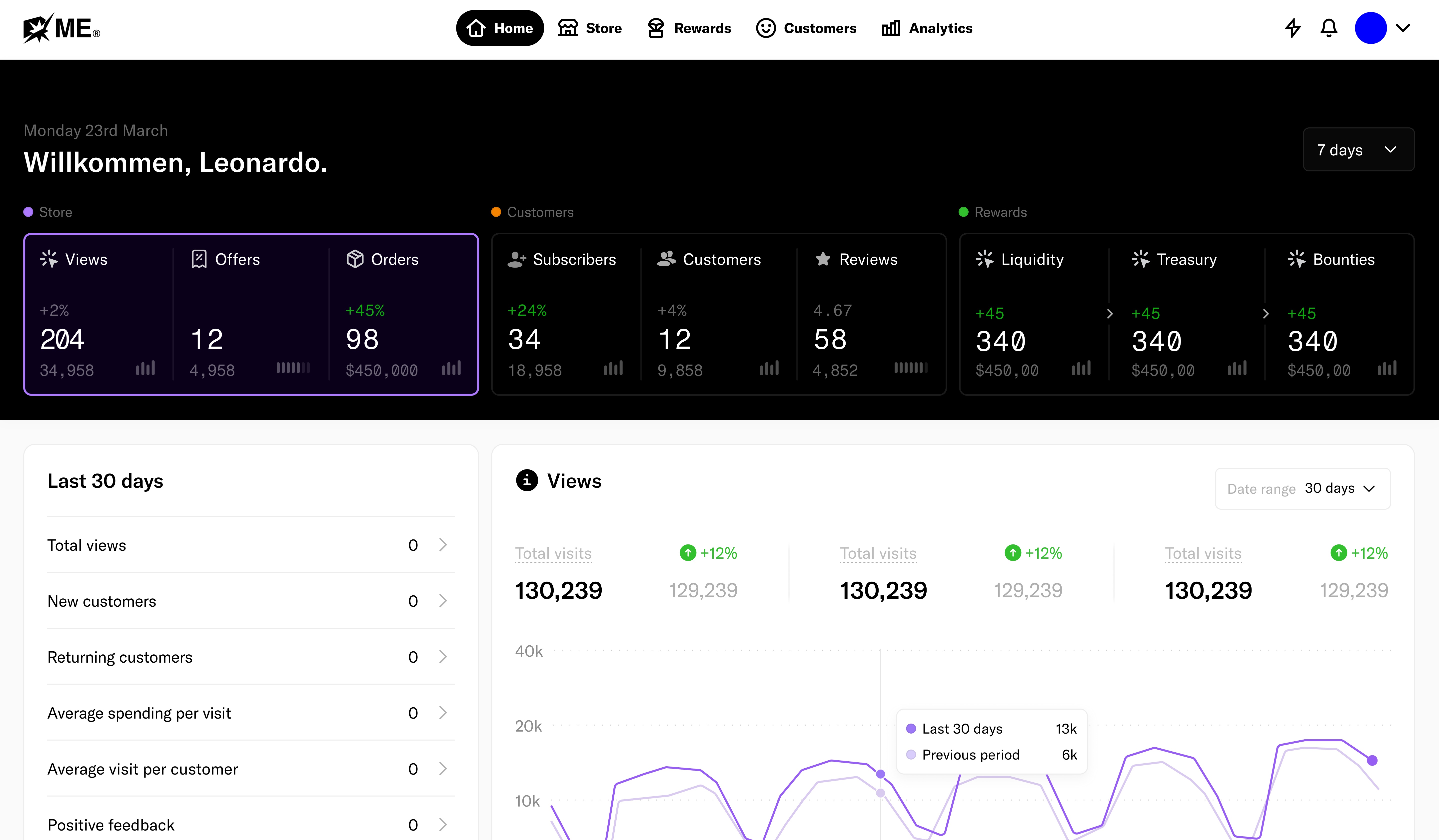
Task: Click arrow between Treasury and Bounties
Action: coord(1266,314)
